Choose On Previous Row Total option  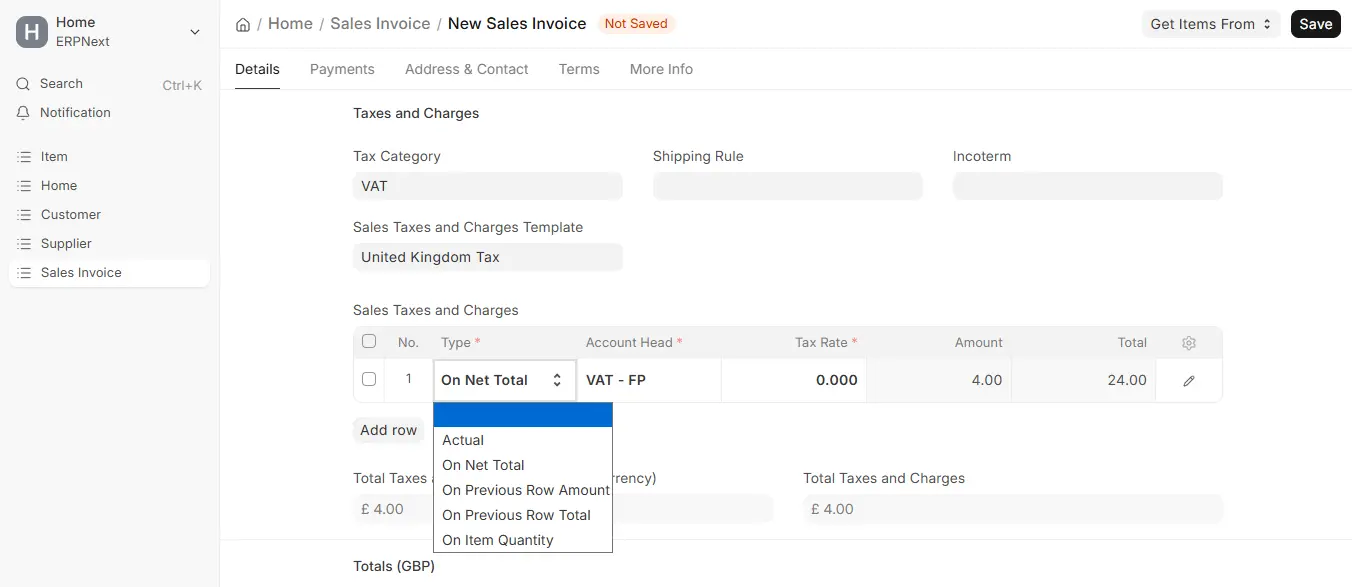[523, 515]
